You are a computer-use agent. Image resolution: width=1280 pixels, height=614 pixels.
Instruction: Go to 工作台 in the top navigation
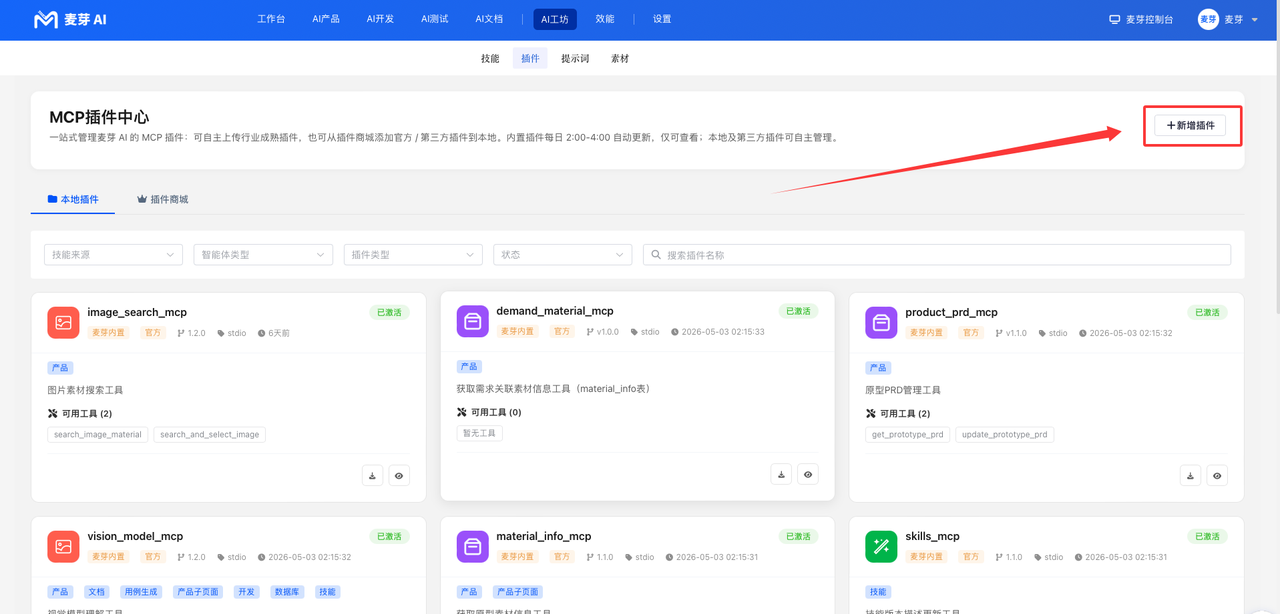click(271, 19)
